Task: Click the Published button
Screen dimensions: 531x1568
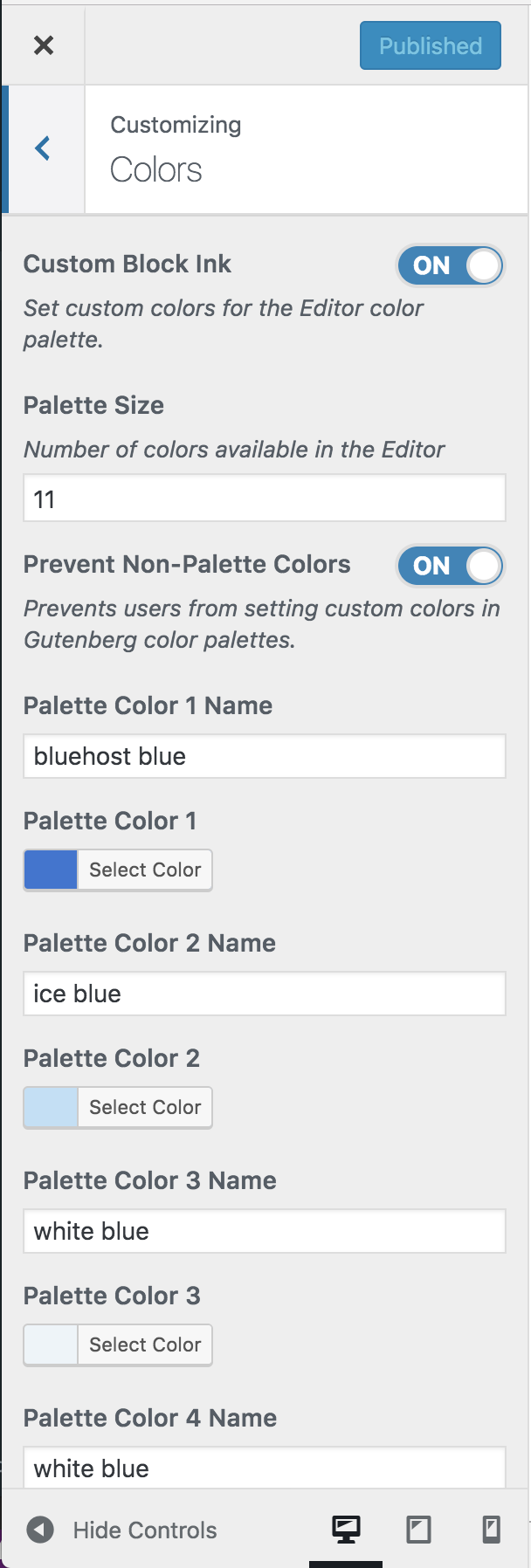Action: (431, 45)
